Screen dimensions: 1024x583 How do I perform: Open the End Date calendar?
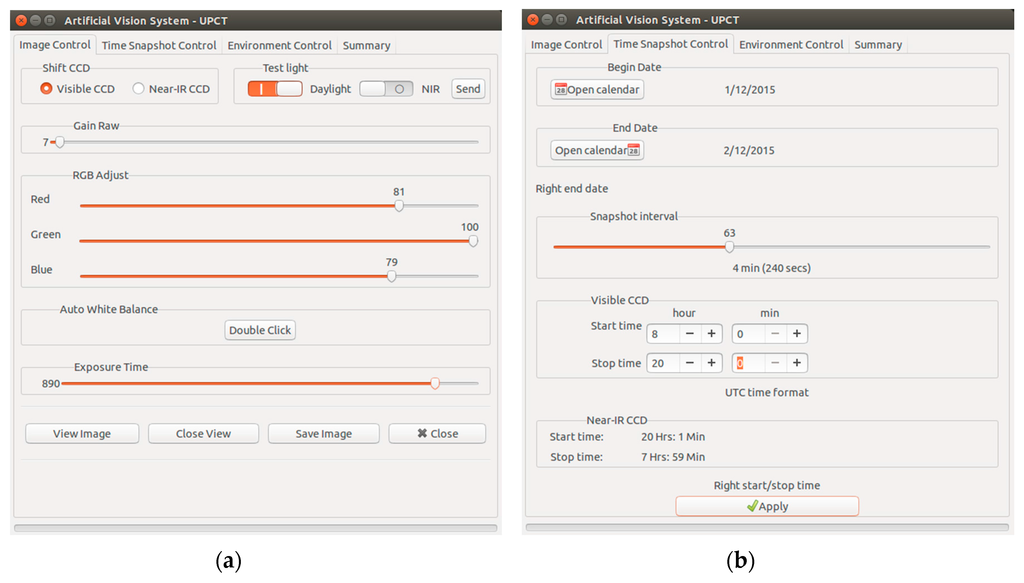(597, 151)
